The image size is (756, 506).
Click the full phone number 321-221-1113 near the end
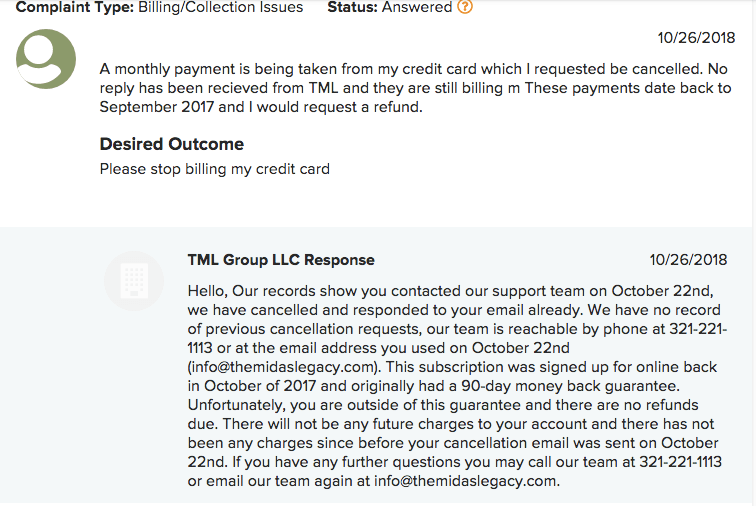click(x=680, y=462)
